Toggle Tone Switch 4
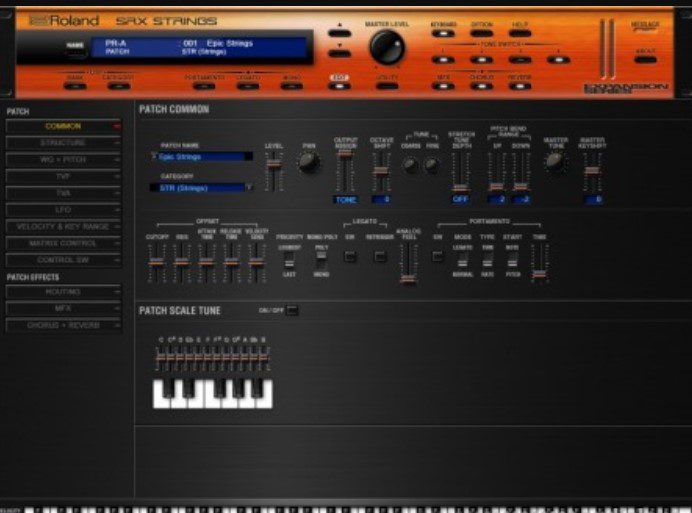 pyautogui.click(x=558, y=60)
